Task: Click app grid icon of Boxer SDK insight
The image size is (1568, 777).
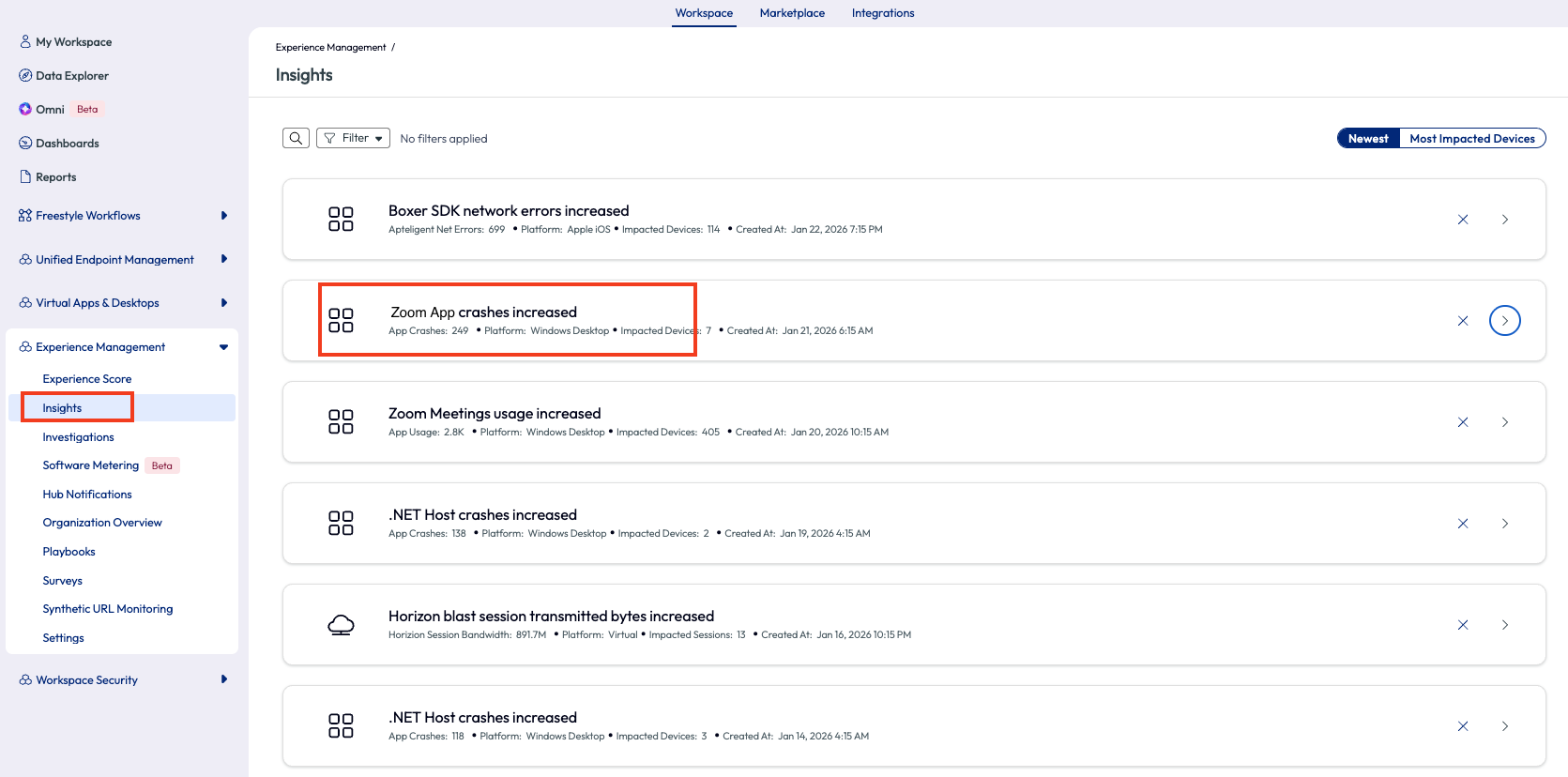Action: 341,219
